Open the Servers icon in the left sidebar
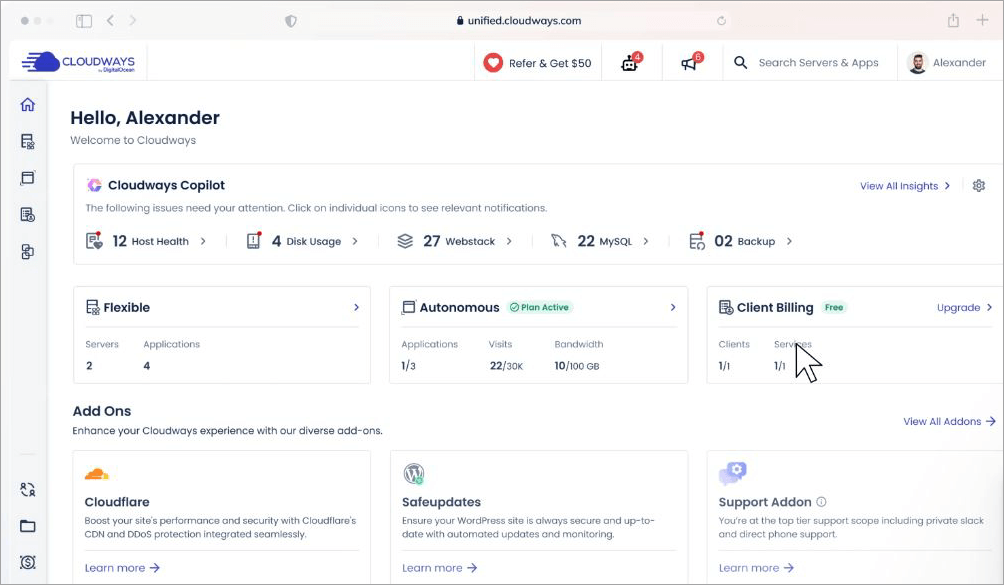 coord(27,141)
